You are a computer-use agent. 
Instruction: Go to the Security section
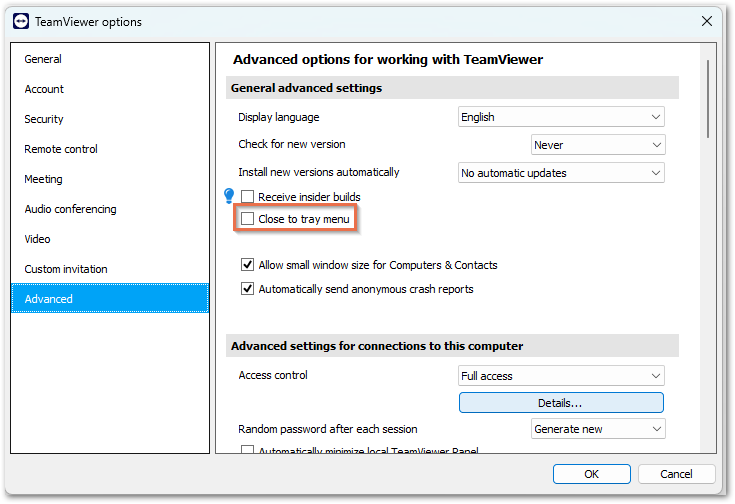pos(110,119)
